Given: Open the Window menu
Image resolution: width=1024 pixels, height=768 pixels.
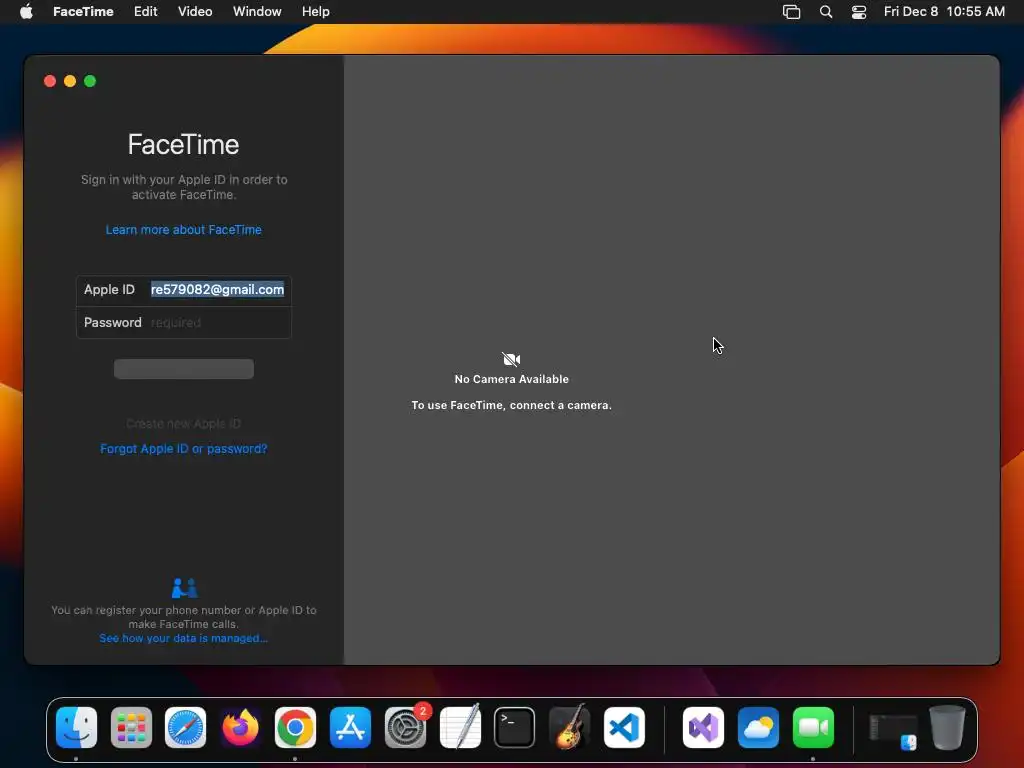Looking at the screenshot, I should (x=257, y=12).
